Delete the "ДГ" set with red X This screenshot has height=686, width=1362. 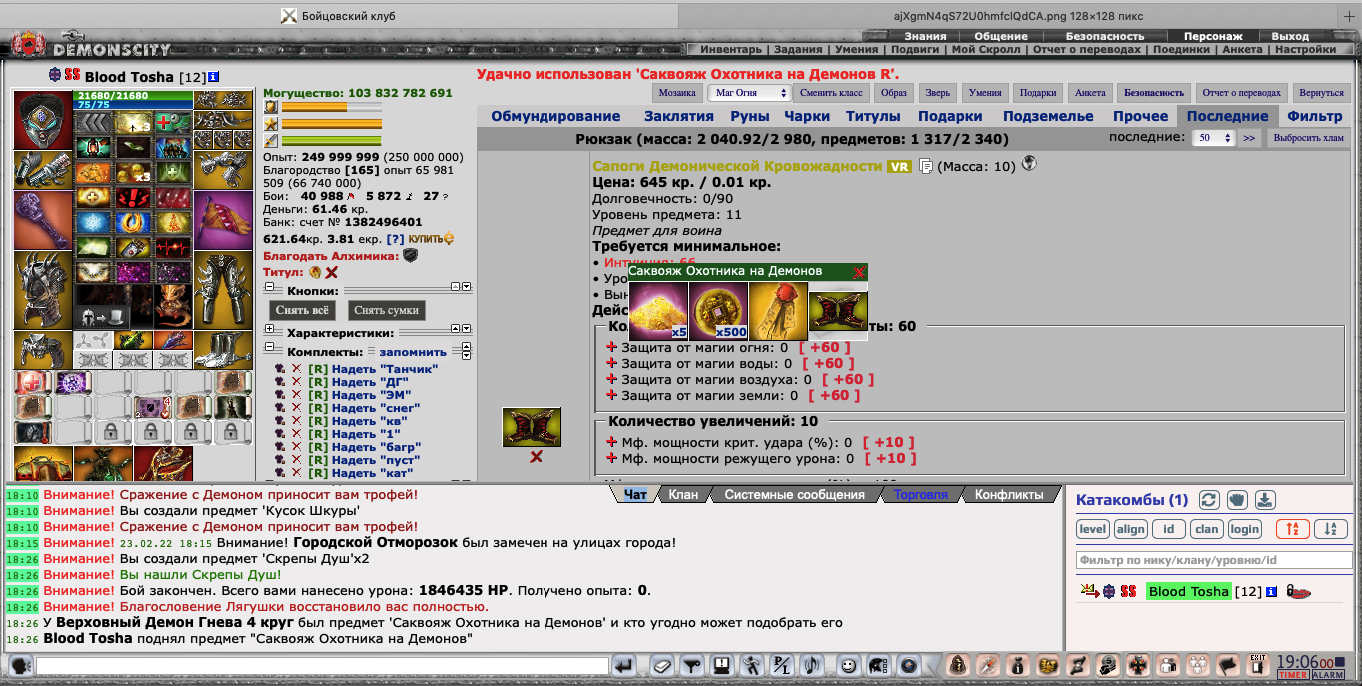click(x=296, y=382)
